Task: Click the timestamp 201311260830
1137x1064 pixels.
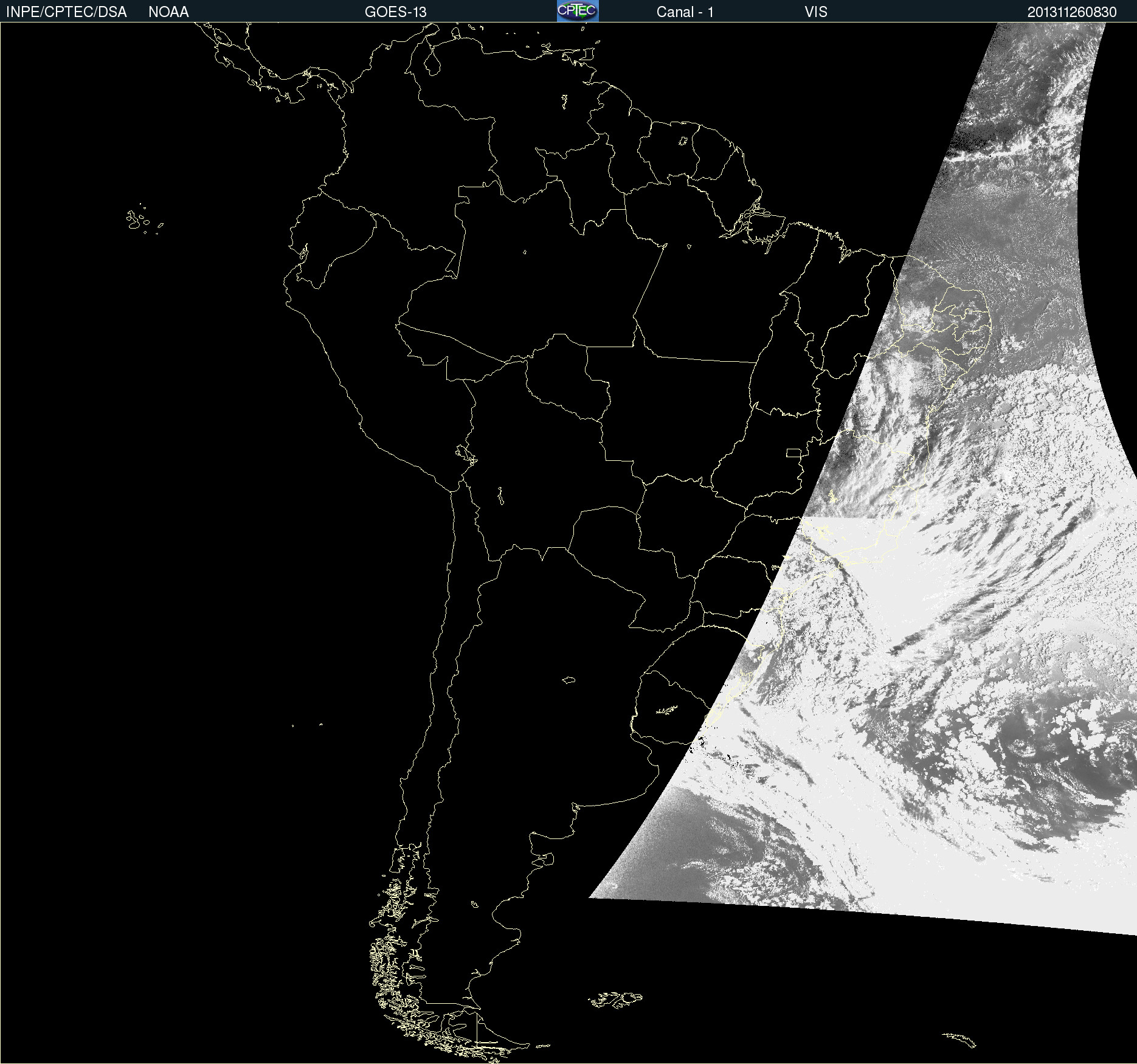Action: coord(1072,12)
